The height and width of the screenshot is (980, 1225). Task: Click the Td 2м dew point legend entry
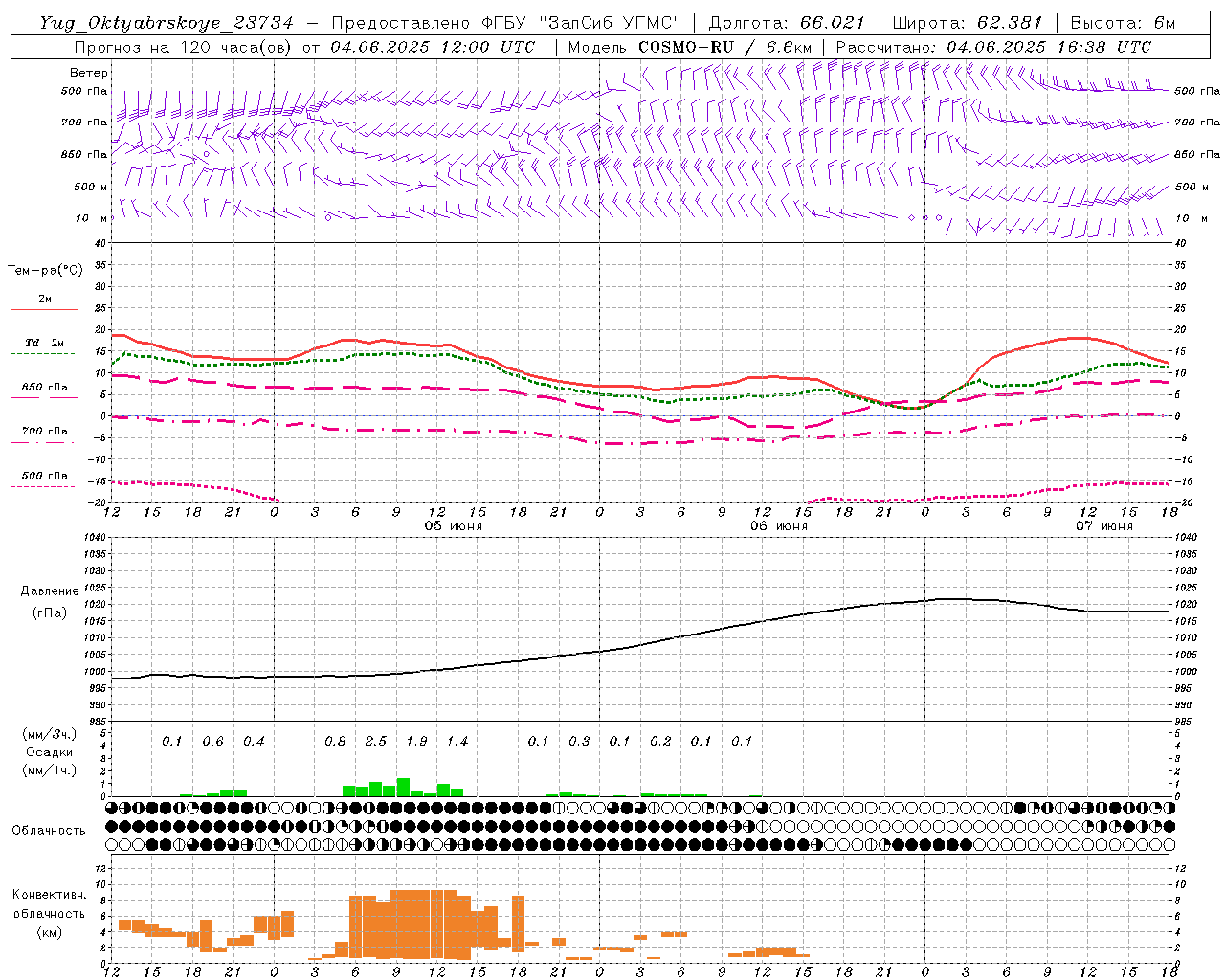[x=45, y=343]
